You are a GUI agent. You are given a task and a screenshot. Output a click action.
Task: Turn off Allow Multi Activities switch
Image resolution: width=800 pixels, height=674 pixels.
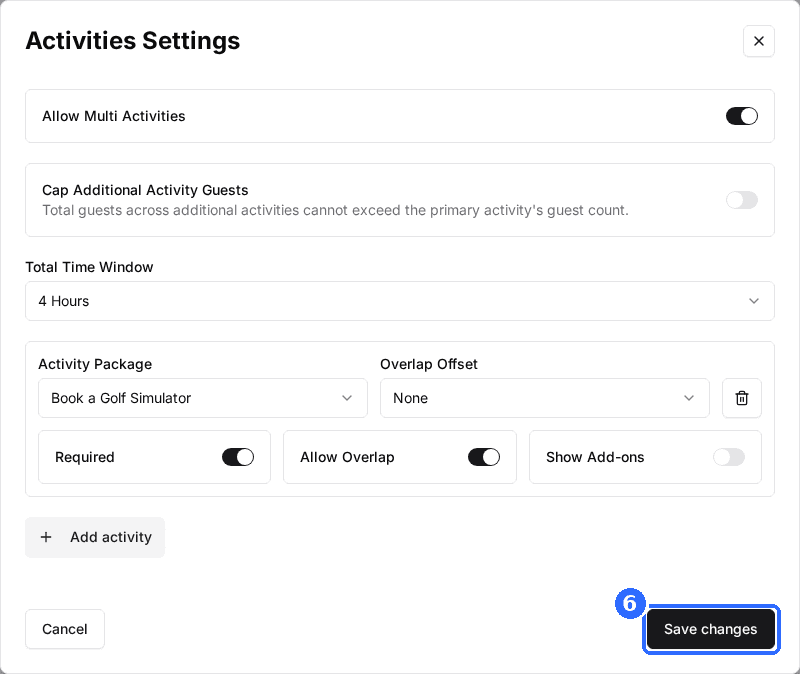coord(741,116)
